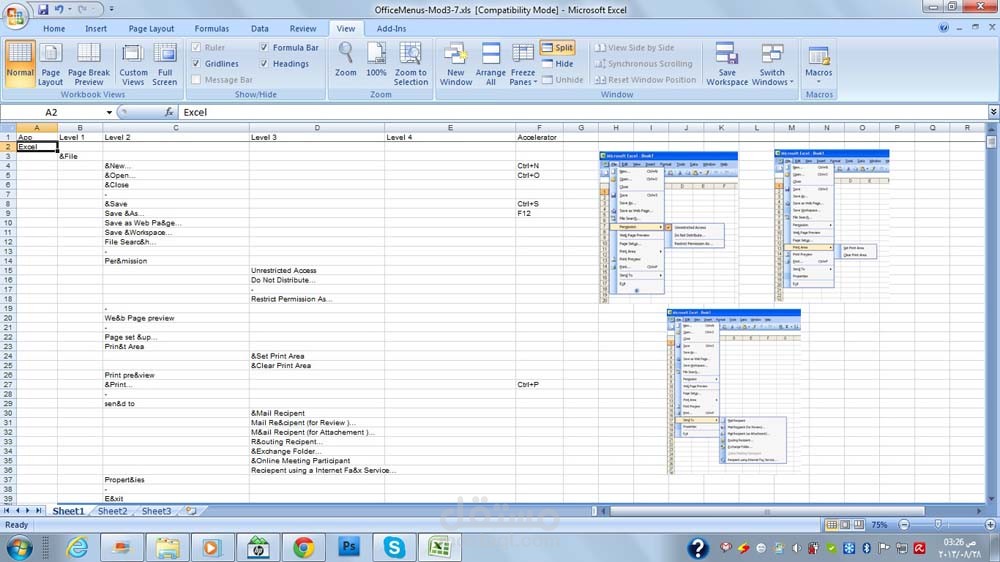Click the 75% zoom level
The width and height of the screenshot is (1000, 562).
[879, 524]
